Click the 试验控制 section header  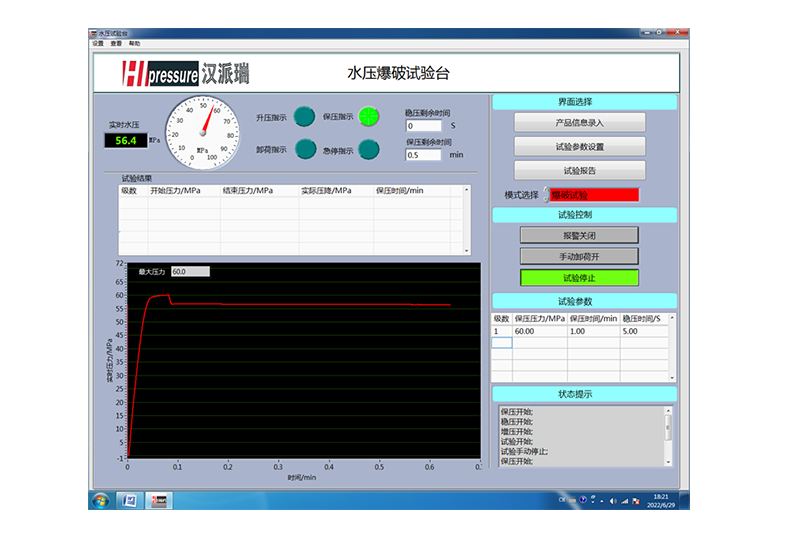584,215
